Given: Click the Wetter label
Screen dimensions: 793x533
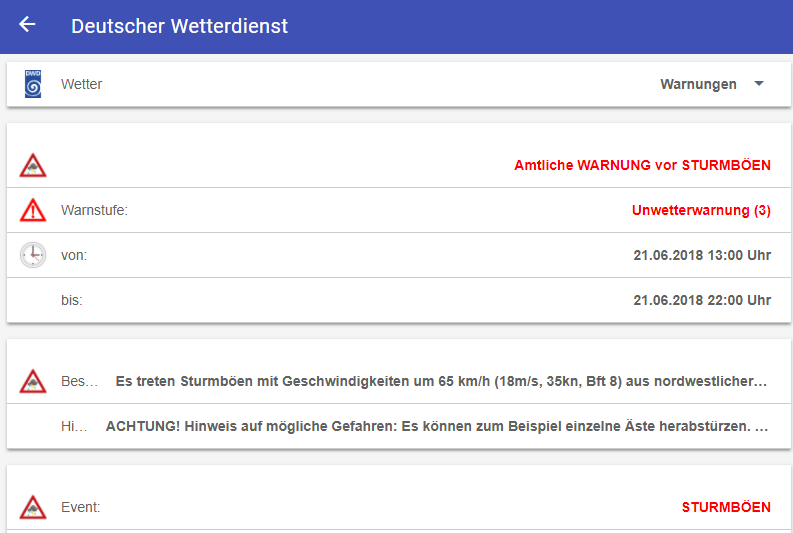Looking at the screenshot, I should click(81, 84).
